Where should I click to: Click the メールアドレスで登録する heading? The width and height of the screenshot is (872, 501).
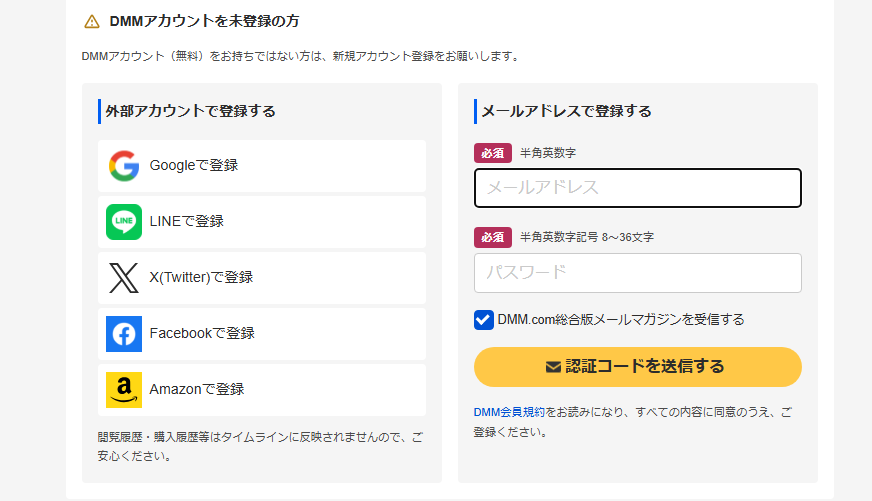coord(566,111)
